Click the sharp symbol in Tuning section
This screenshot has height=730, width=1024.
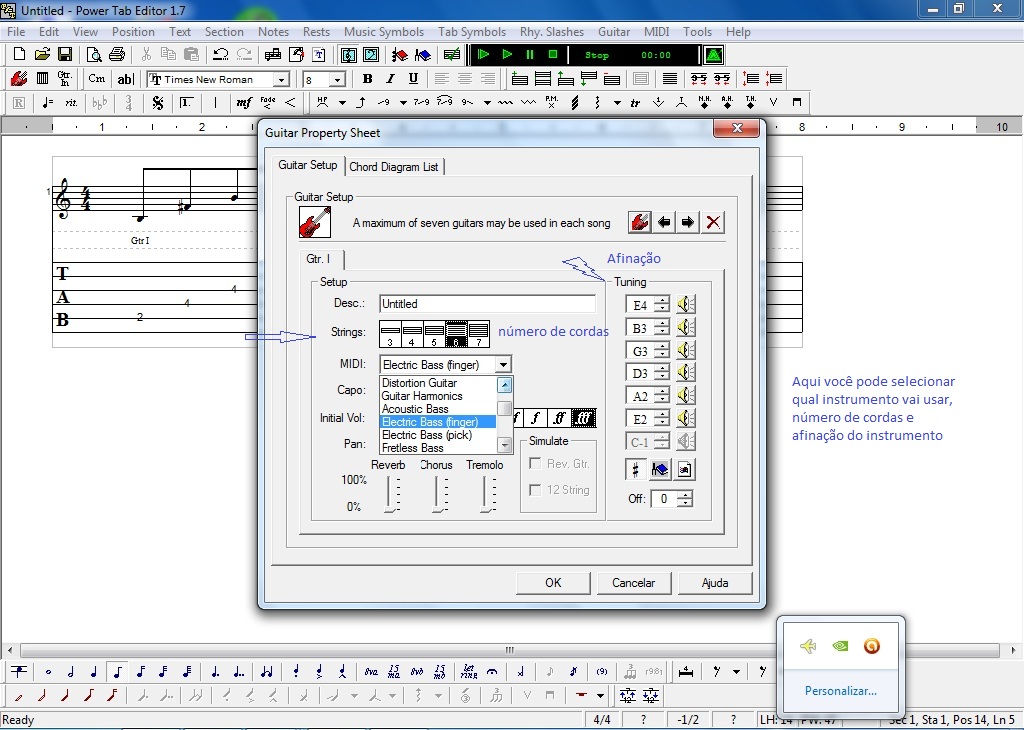tap(634, 469)
